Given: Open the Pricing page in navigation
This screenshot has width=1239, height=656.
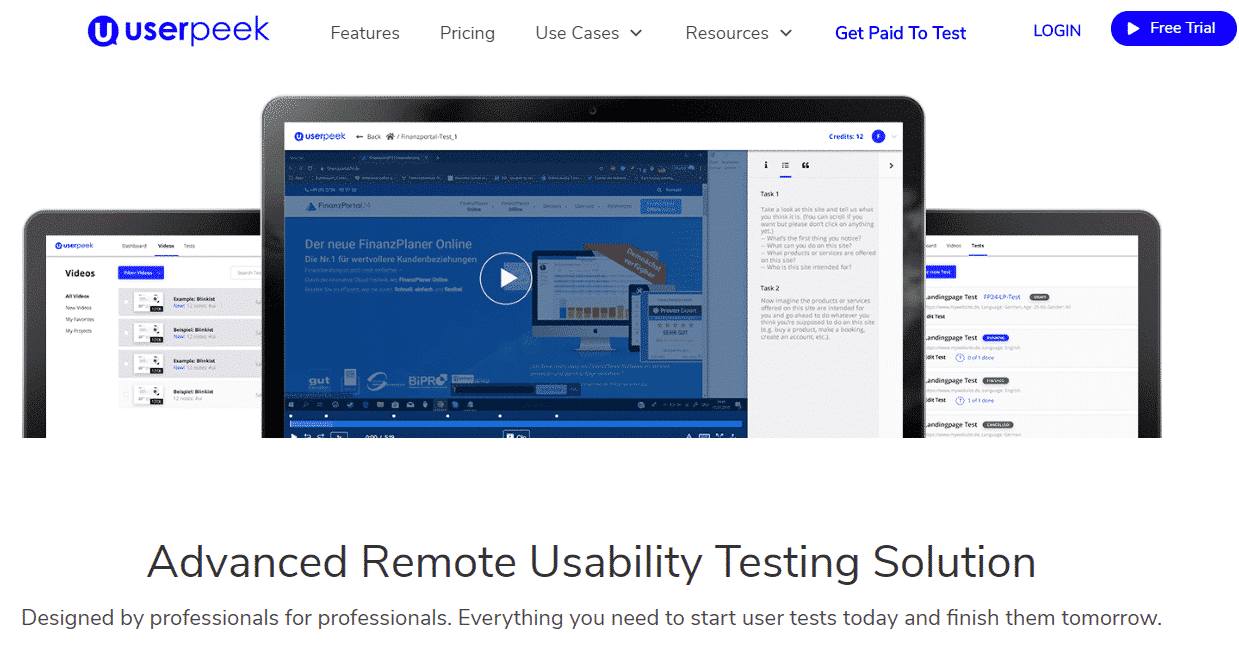Looking at the screenshot, I should (x=467, y=33).
